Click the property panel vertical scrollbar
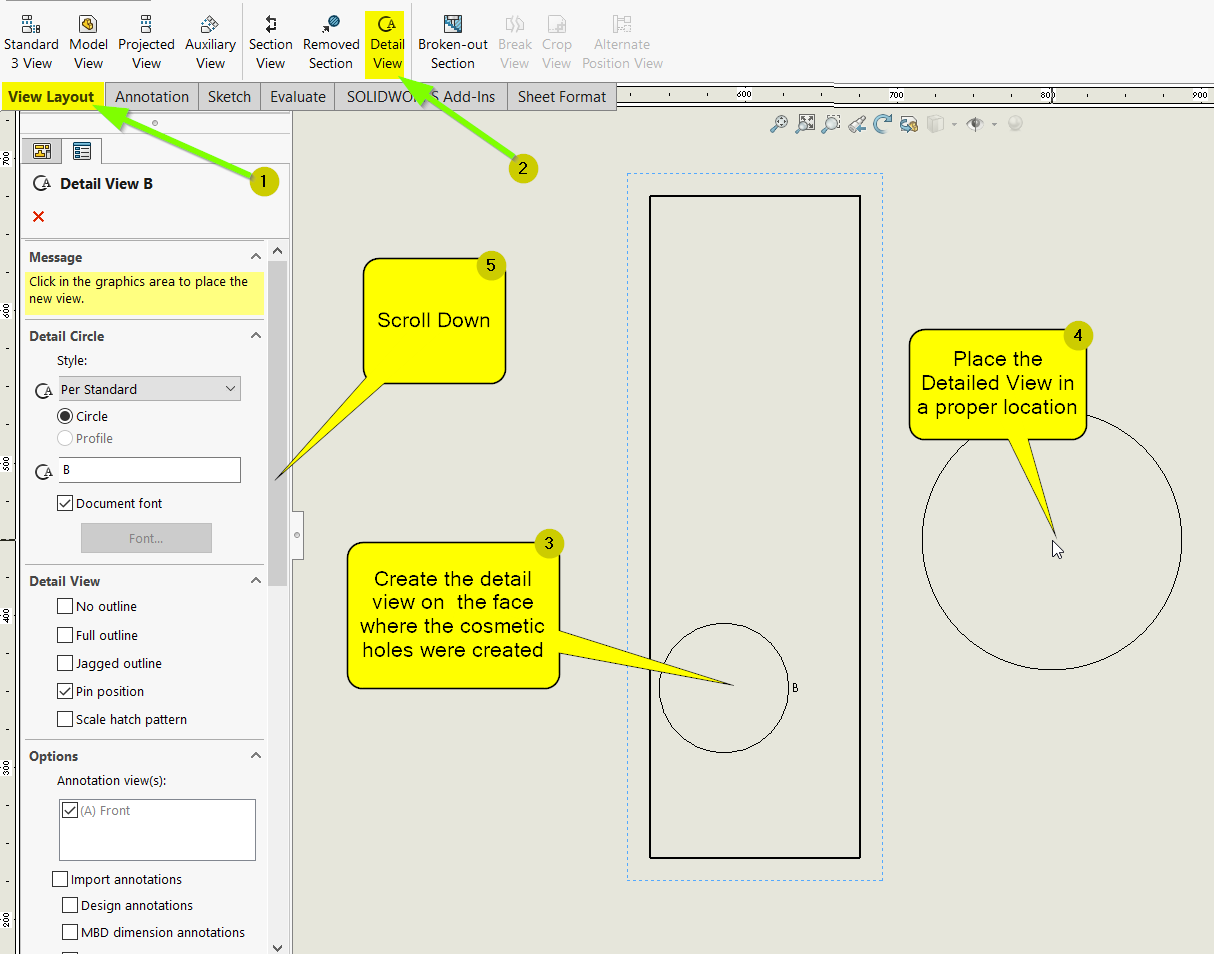Image resolution: width=1214 pixels, height=954 pixels. pos(278,420)
